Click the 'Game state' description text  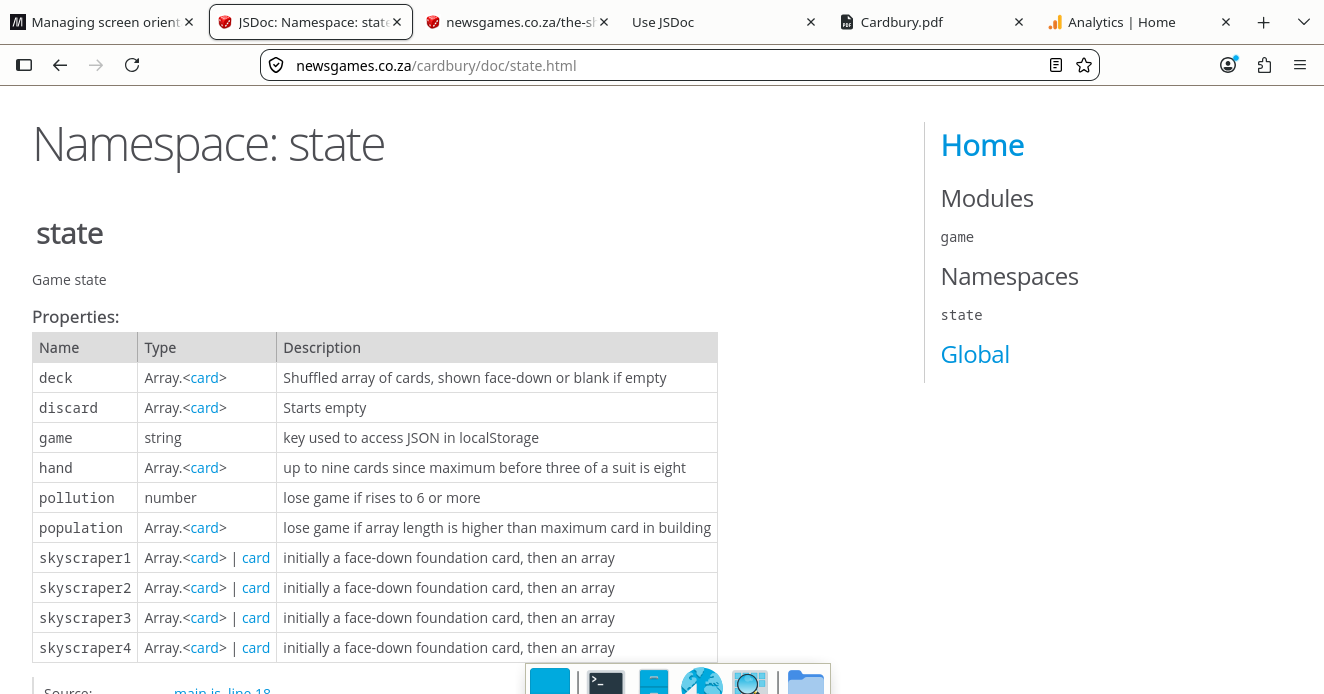pos(69,280)
